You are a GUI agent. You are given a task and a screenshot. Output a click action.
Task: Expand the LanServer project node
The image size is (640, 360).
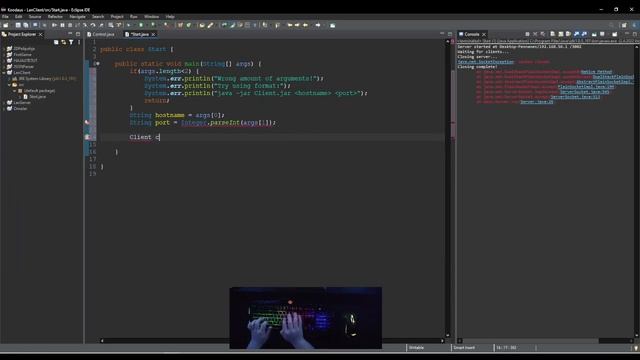[x=4, y=103]
